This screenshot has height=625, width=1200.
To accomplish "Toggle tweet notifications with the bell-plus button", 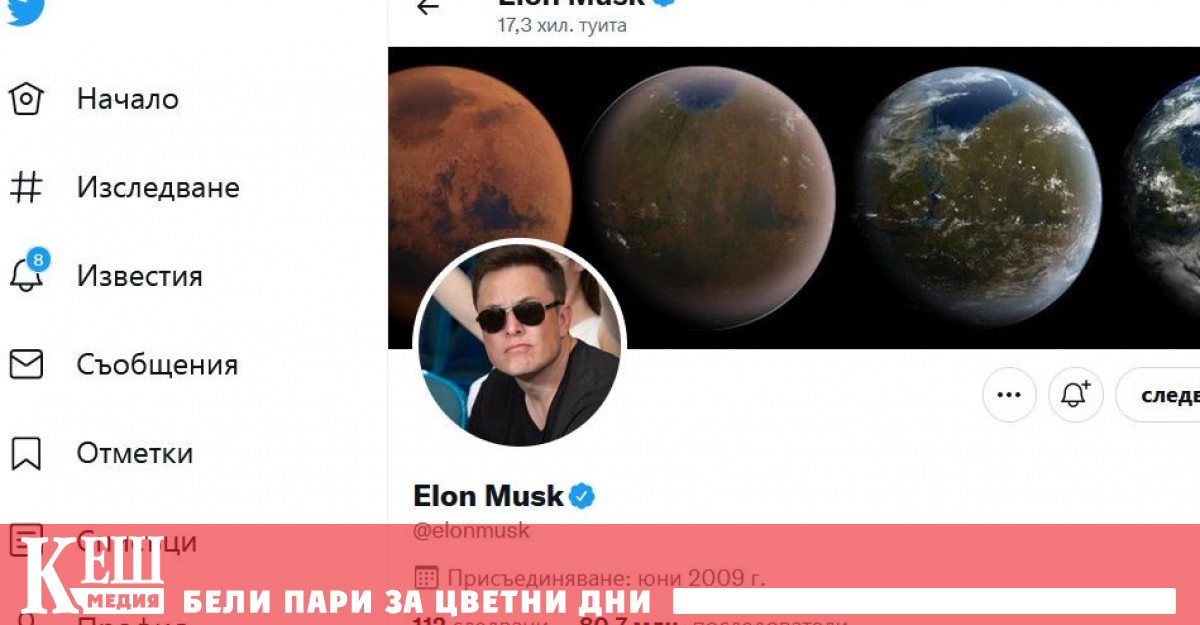I will pos(1075,395).
